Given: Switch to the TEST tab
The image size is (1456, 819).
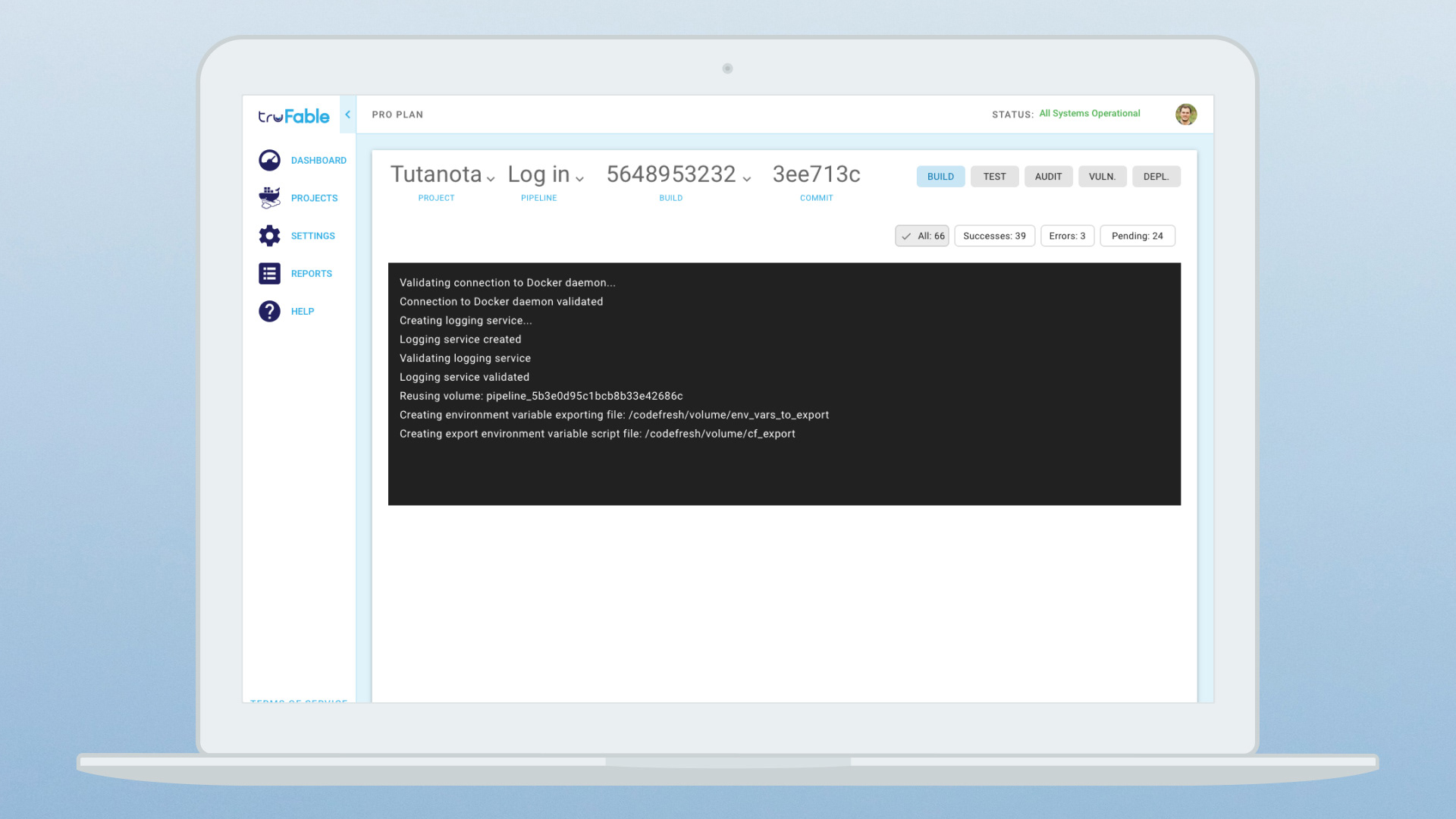Looking at the screenshot, I should tap(993, 177).
